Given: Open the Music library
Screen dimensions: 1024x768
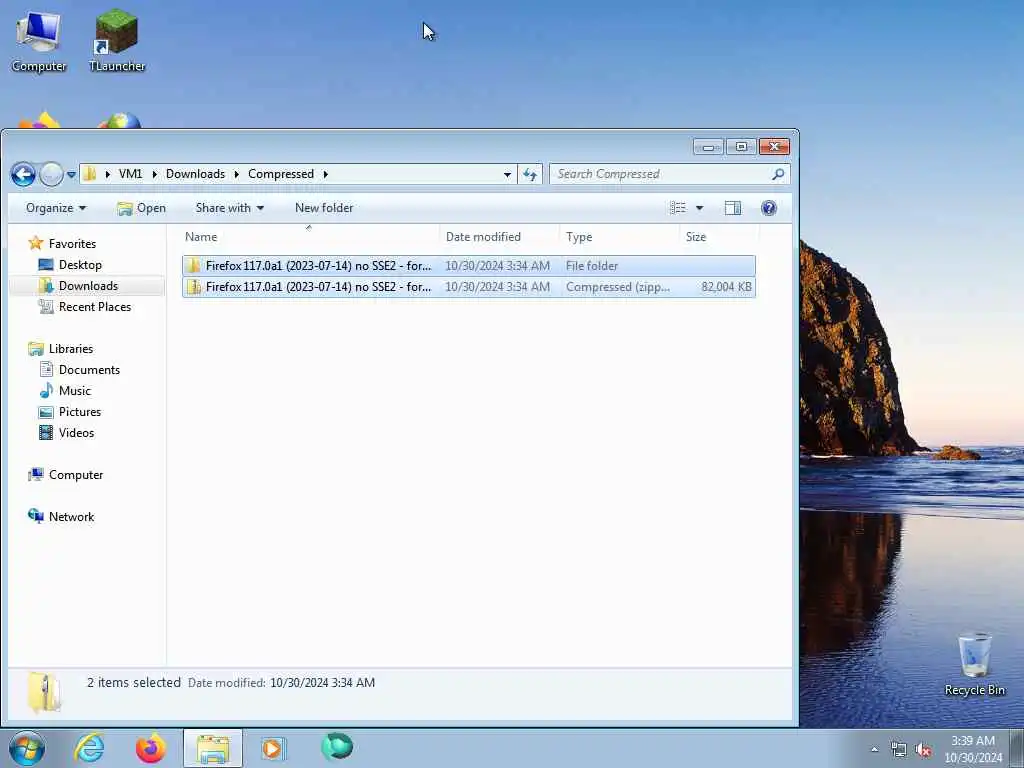Looking at the screenshot, I should tap(65, 391).
